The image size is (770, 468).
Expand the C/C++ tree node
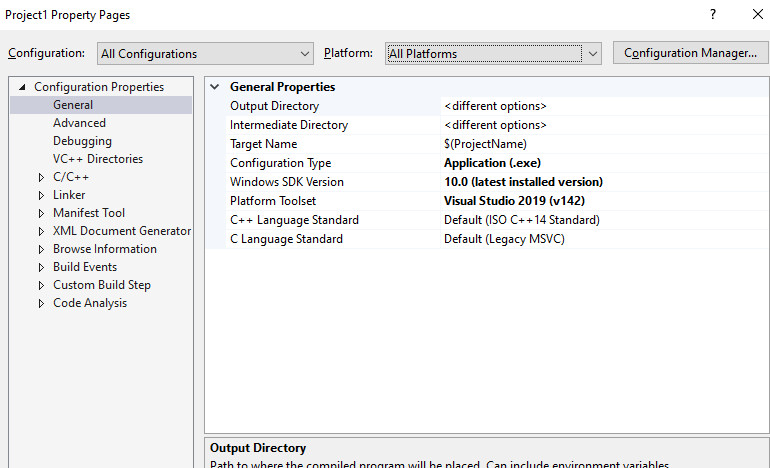tap(41, 178)
